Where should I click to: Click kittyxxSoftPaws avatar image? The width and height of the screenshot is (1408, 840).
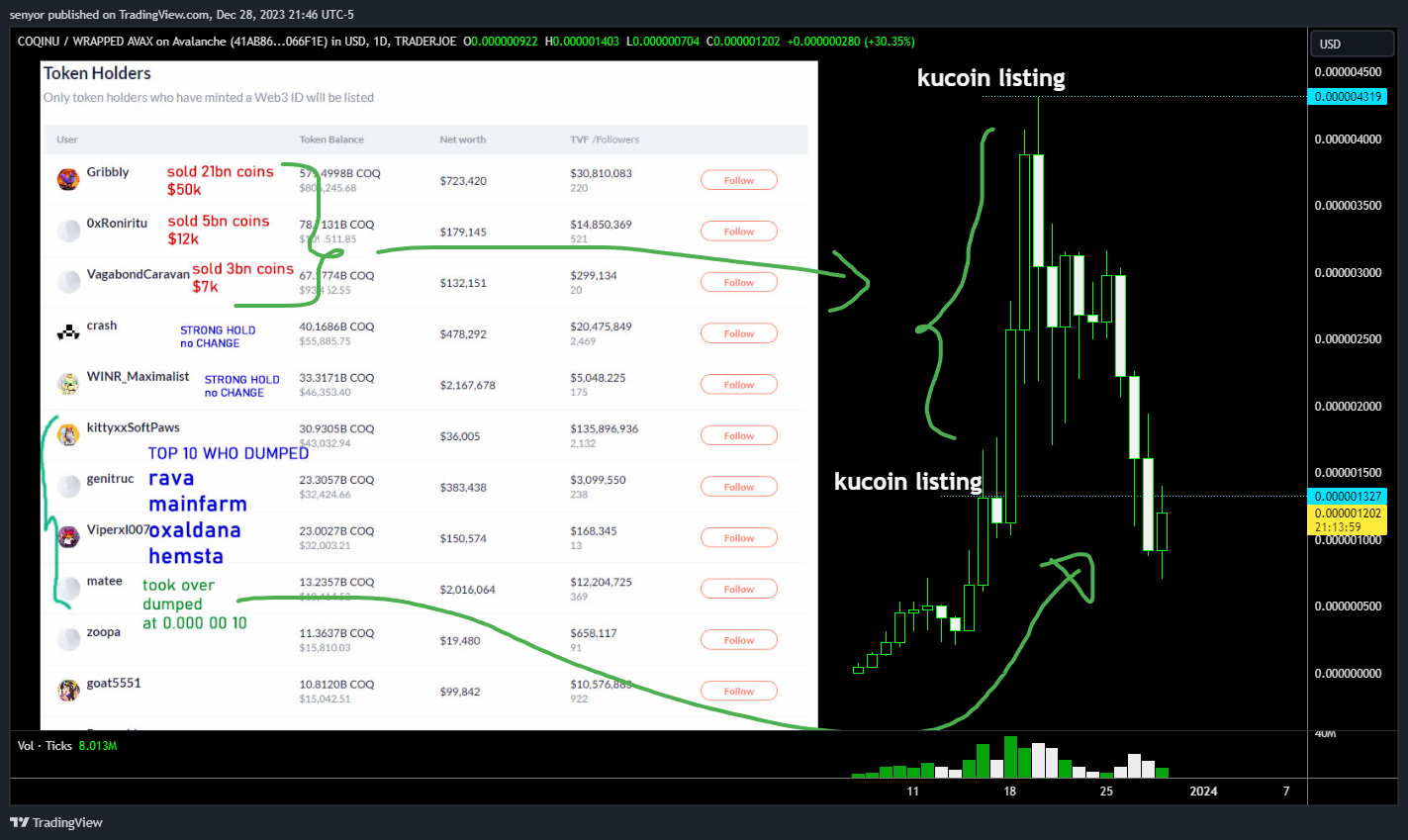pyautogui.click(x=68, y=435)
